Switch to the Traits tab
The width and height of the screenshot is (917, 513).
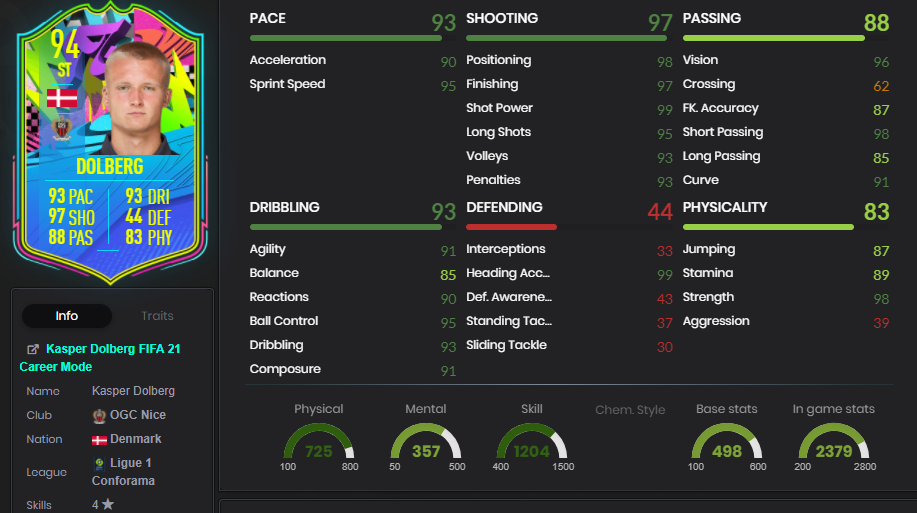157,316
